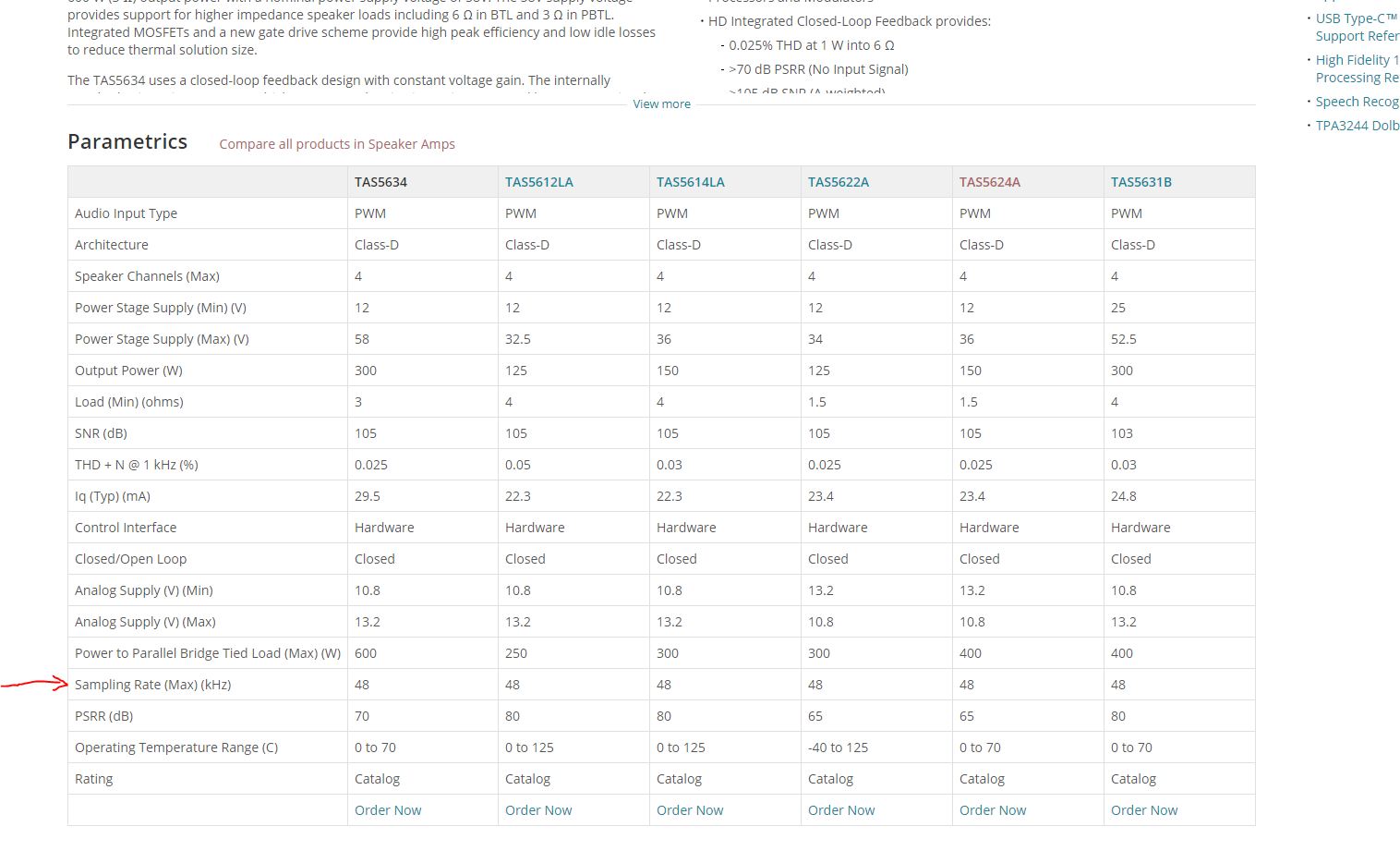Click the Parametrics section heading
Viewport: 1400px width, 863px height.
(x=127, y=141)
